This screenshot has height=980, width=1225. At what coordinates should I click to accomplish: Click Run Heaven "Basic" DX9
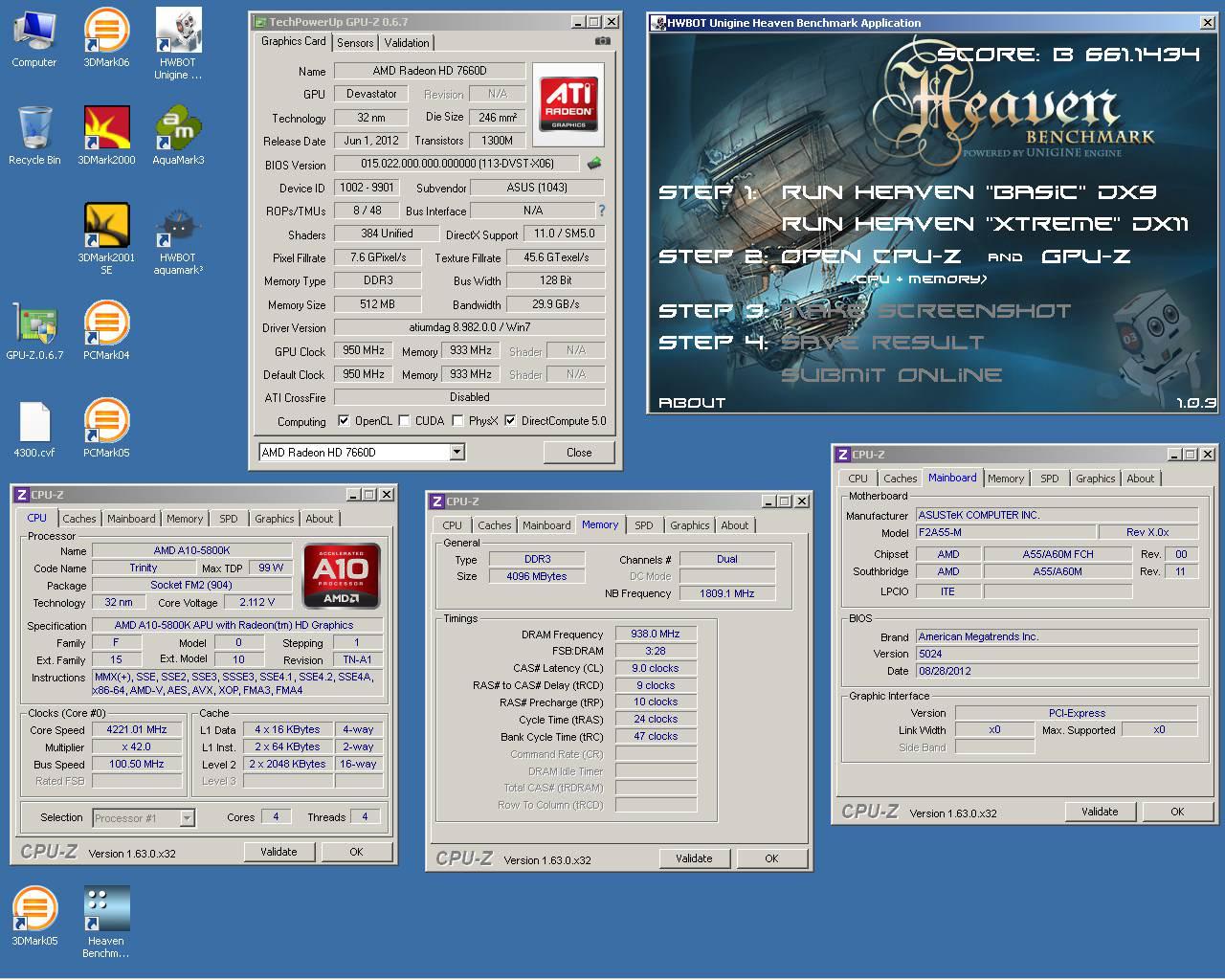point(969,192)
